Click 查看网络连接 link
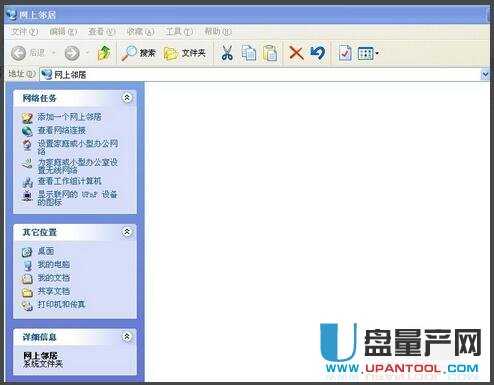Image resolution: width=494 pixels, height=385 pixels. coord(62,130)
